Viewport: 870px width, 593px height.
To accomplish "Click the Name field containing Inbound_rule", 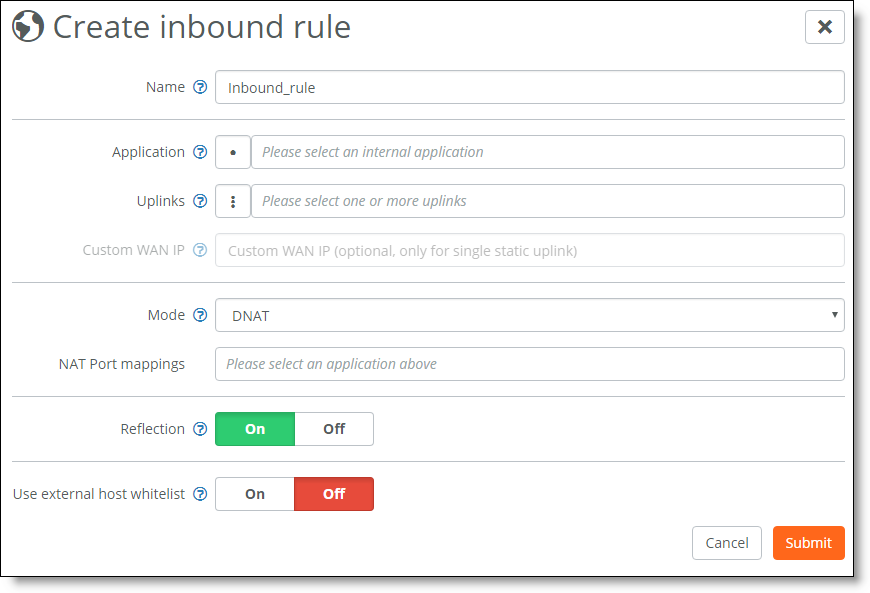I will pos(529,87).
